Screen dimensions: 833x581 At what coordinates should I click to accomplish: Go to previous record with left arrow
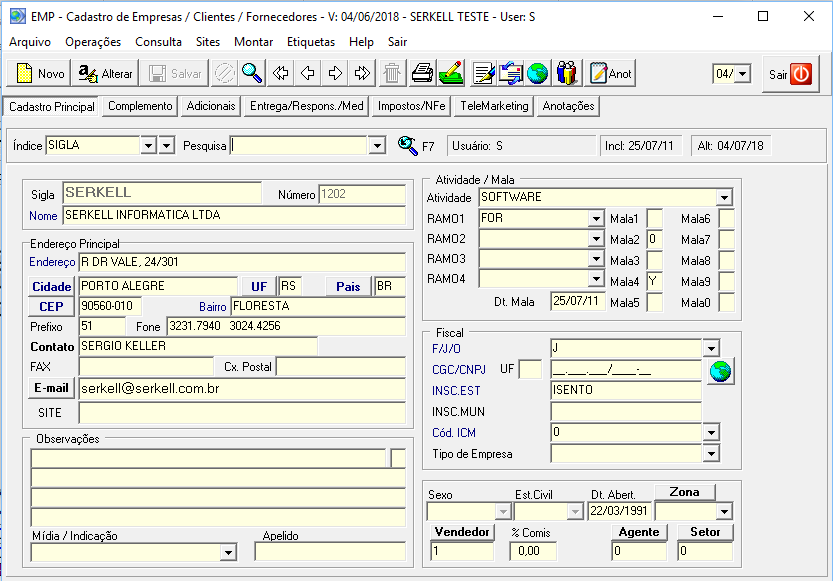click(x=308, y=73)
